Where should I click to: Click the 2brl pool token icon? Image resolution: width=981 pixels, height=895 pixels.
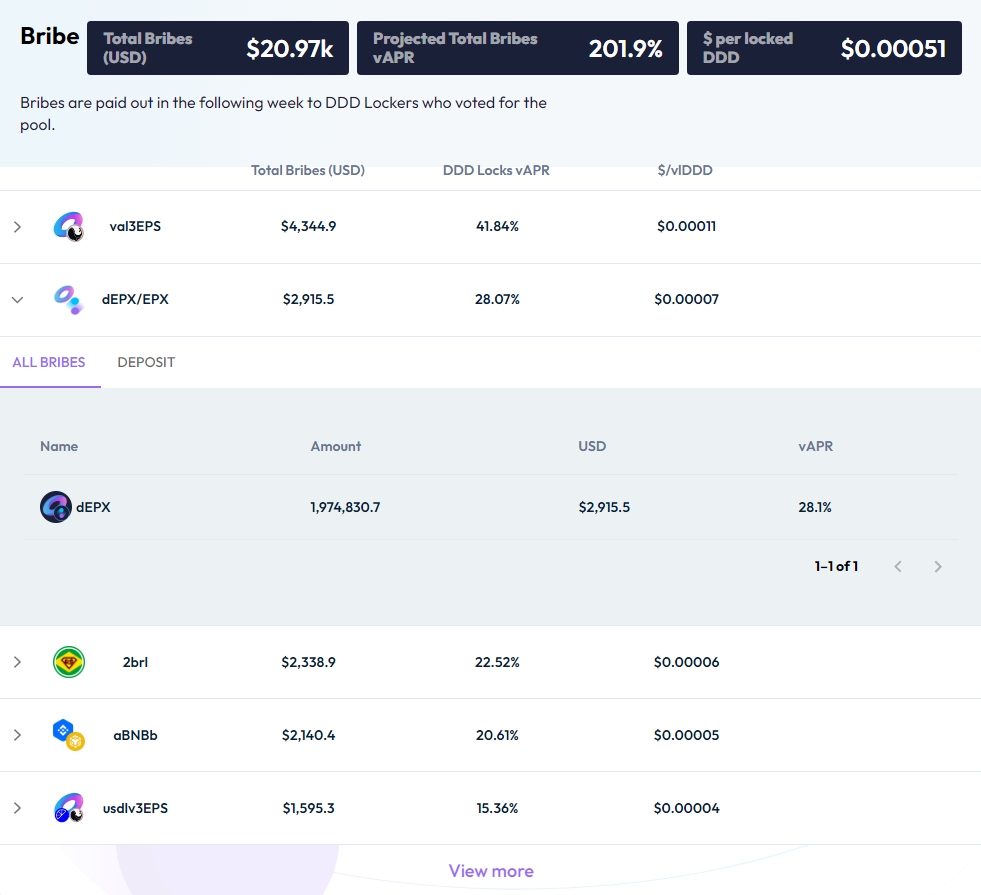pos(69,662)
